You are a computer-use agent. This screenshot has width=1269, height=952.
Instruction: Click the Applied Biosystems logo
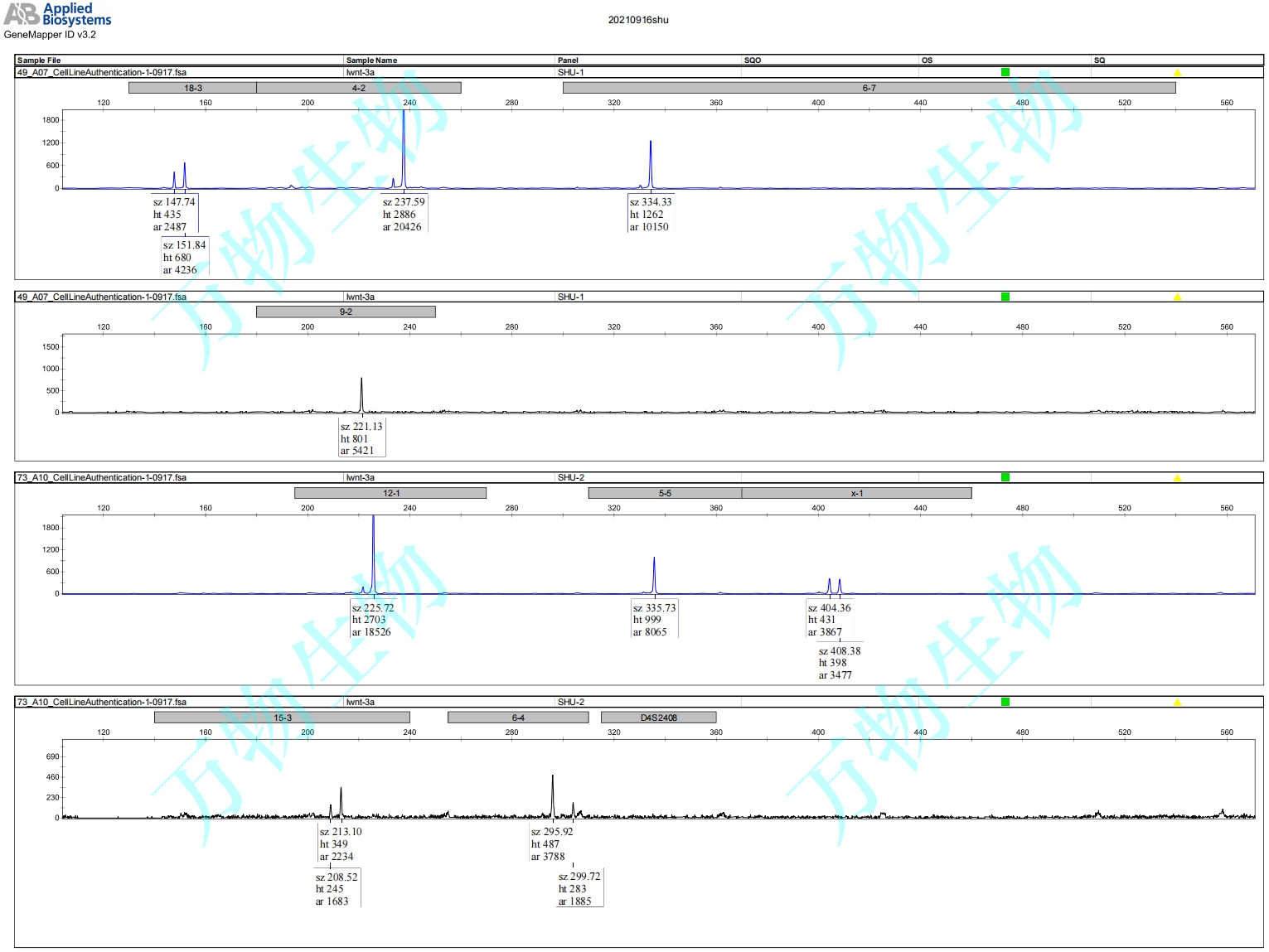[58, 14]
